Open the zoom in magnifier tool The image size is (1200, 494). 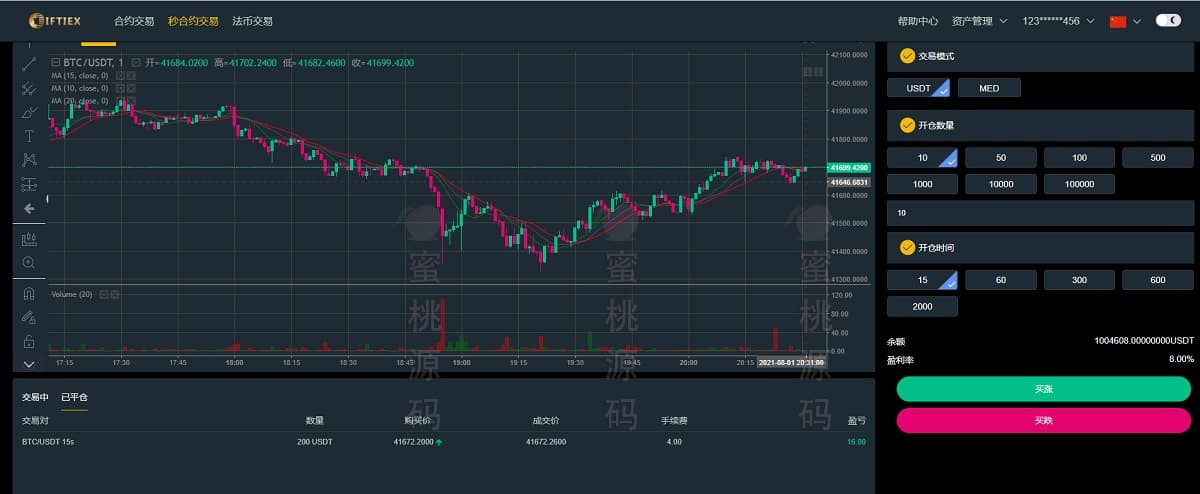pyautogui.click(x=28, y=262)
